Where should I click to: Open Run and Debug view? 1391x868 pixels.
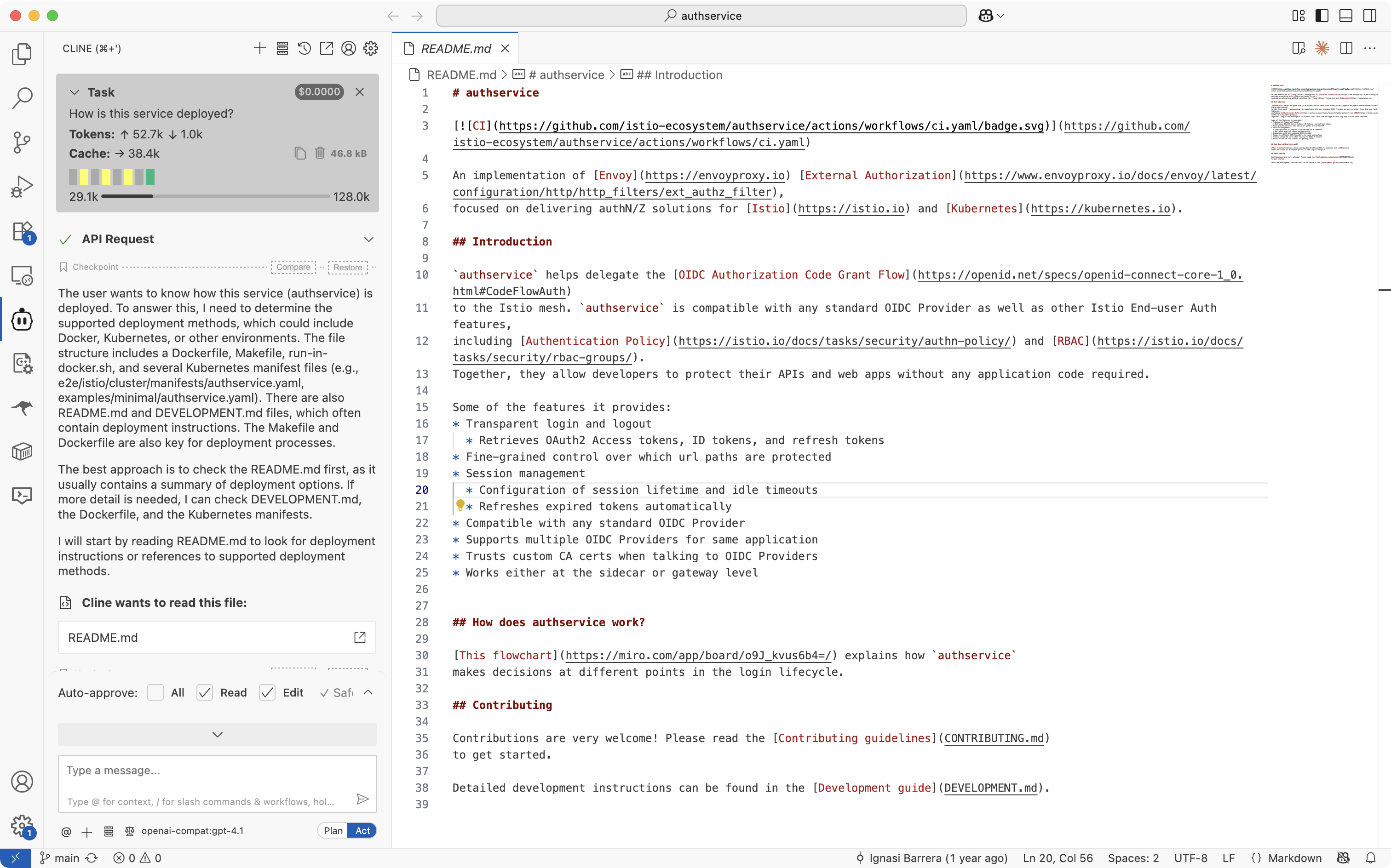tap(22, 187)
